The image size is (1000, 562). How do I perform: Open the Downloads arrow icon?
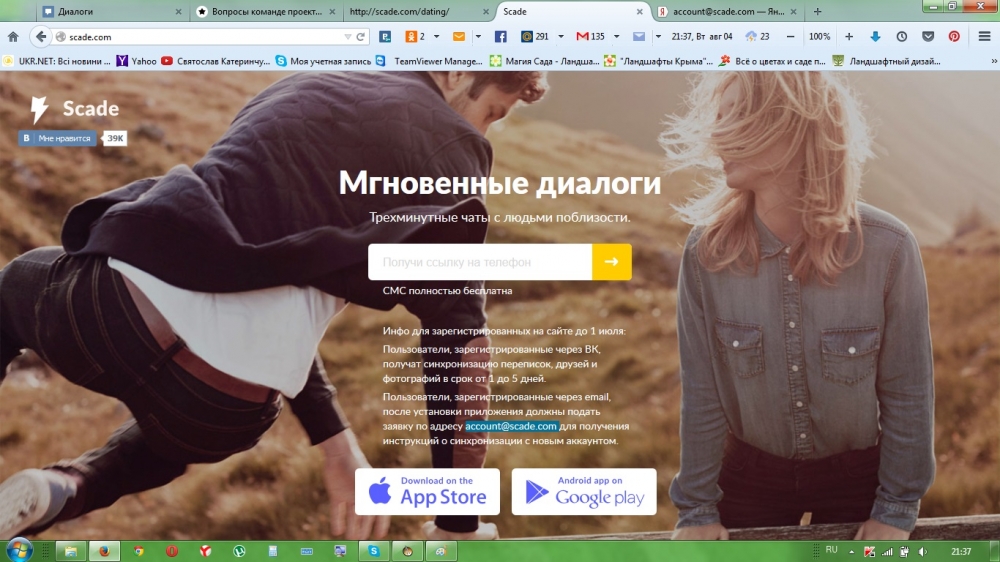[x=876, y=37]
